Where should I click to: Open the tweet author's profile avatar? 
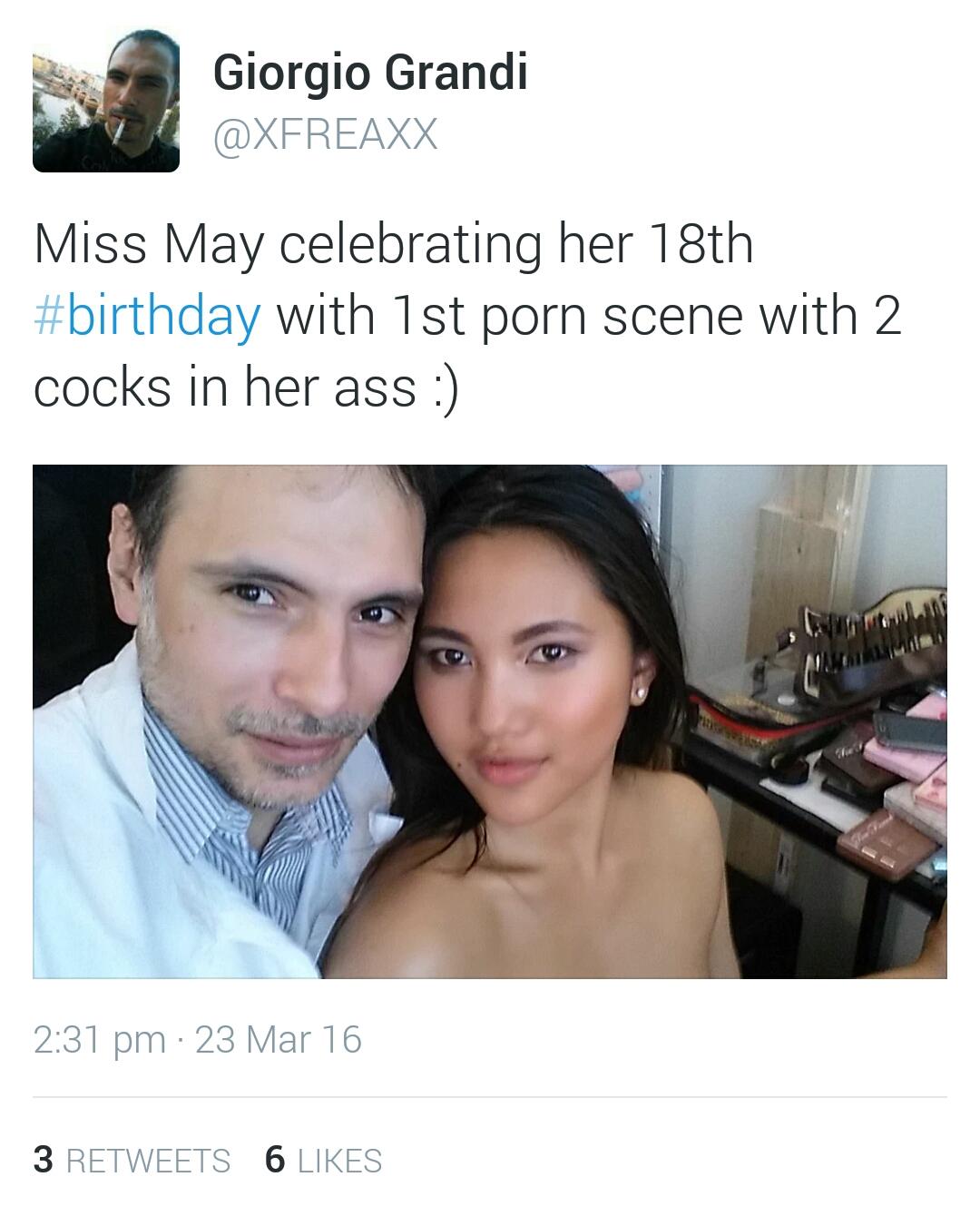pyautogui.click(x=106, y=101)
